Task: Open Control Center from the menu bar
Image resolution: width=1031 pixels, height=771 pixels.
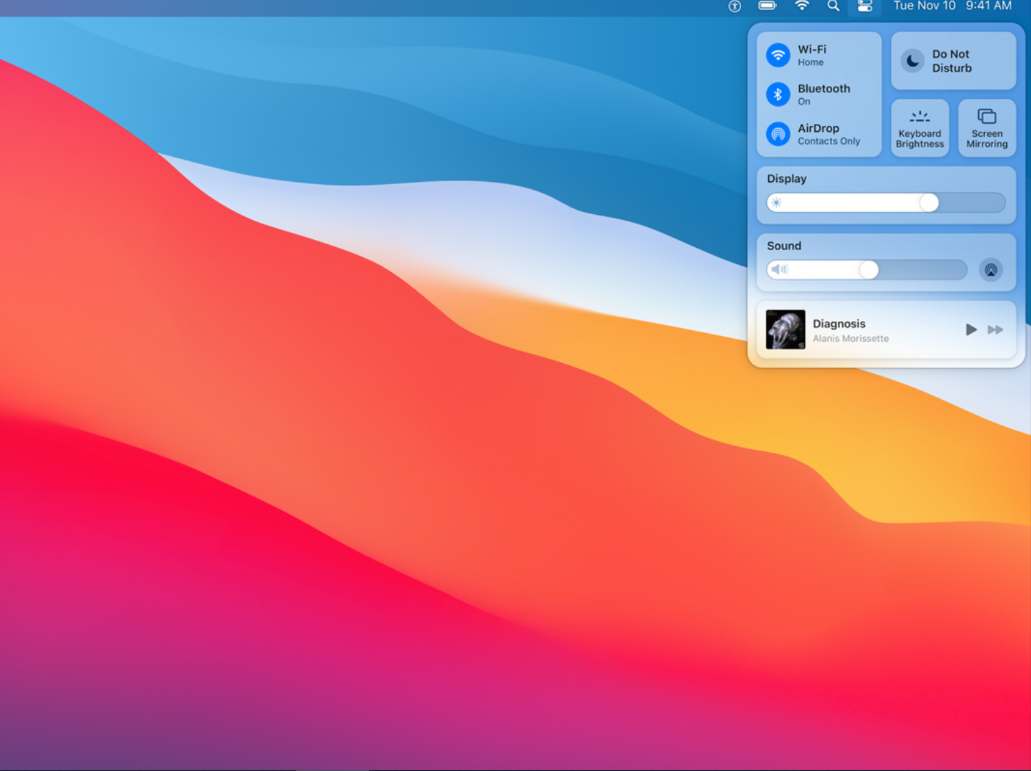Action: (x=864, y=6)
